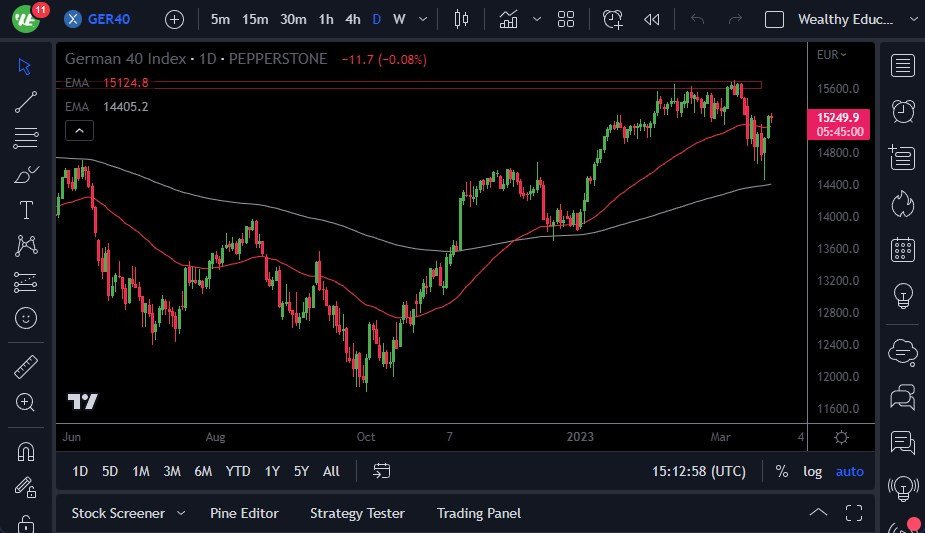The height and width of the screenshot is (533, 925).
Task: Open the text annotation tool
Action: pyautogui.click(x=26, y=210)
